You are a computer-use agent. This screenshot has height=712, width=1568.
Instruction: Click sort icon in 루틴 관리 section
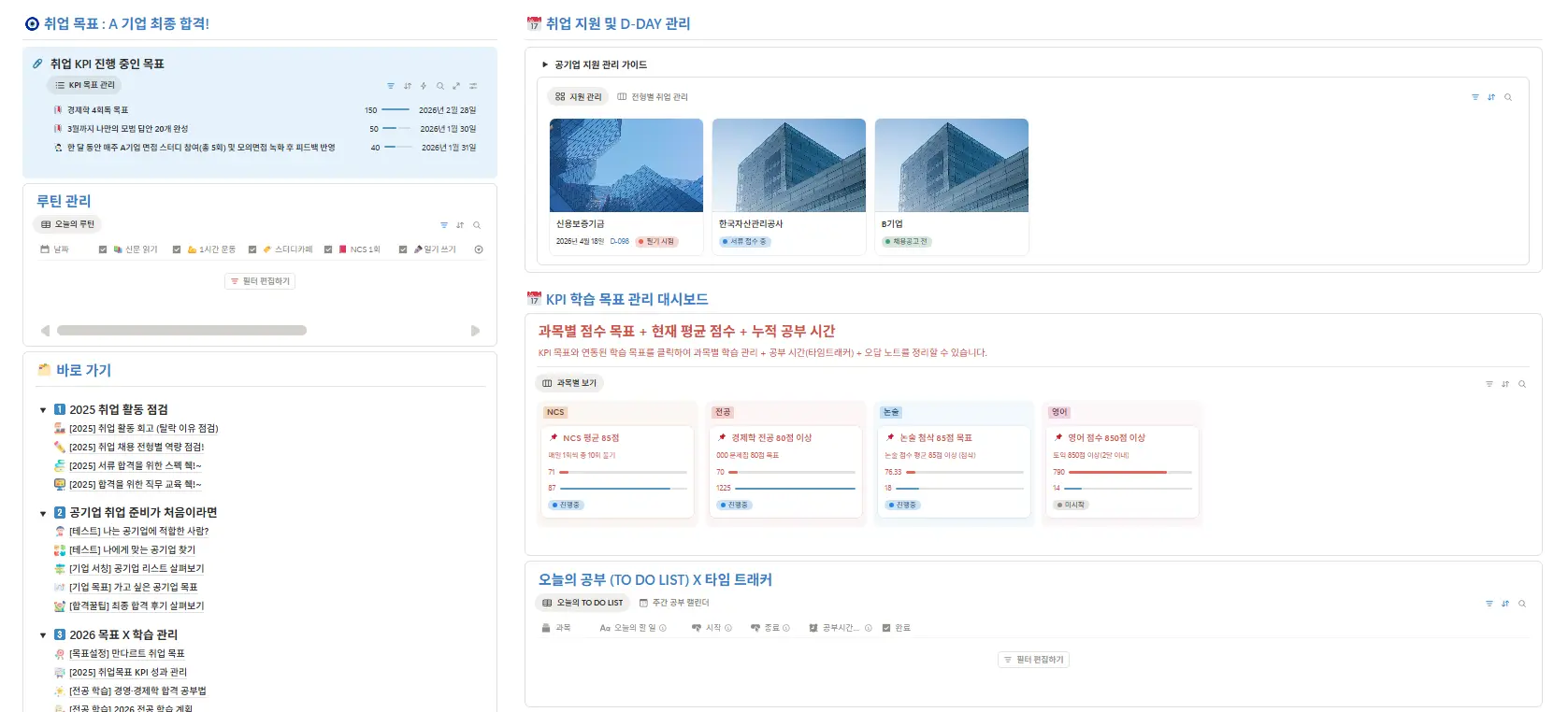click(x=460, y=225)
